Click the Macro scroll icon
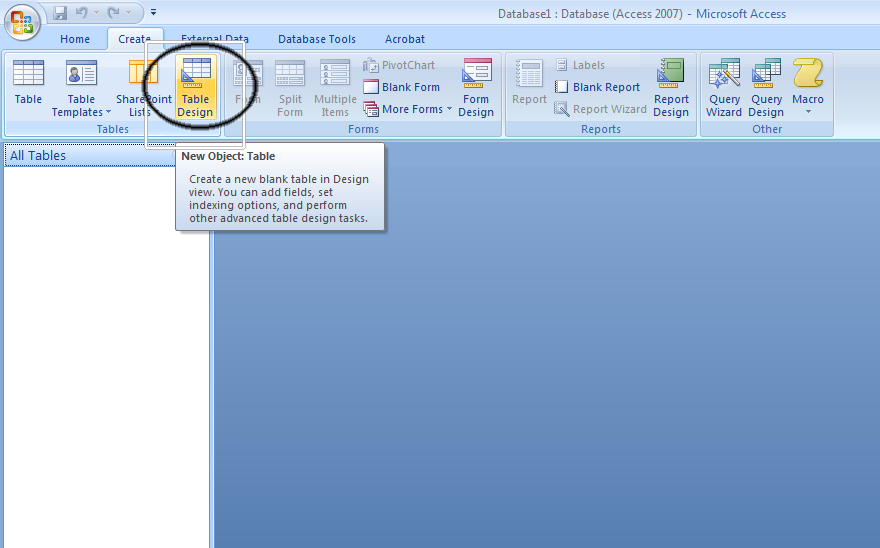The image size is (880, 548). (808, 73)
